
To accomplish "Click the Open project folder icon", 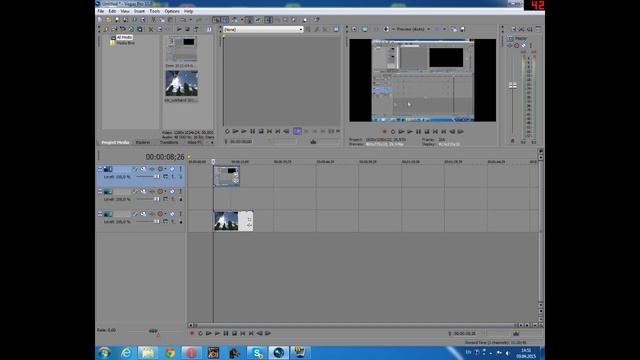I will click(x=109, y=20).
